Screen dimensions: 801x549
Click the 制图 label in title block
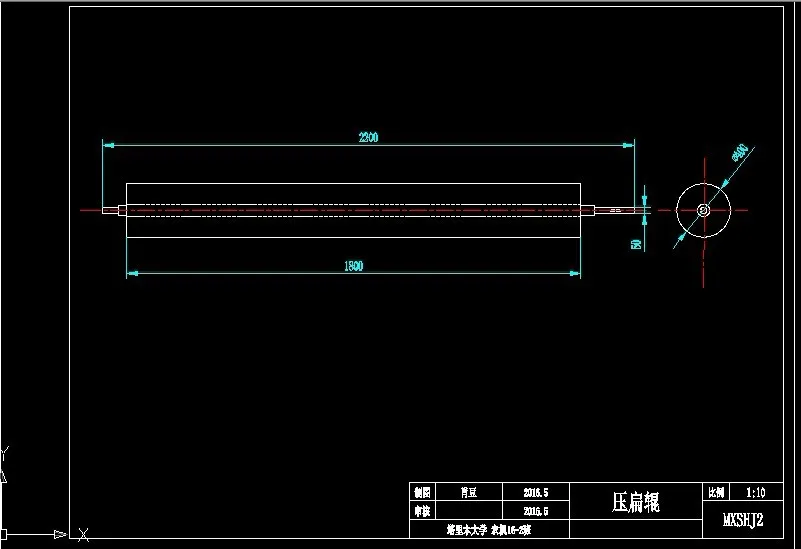coord(422,492)
